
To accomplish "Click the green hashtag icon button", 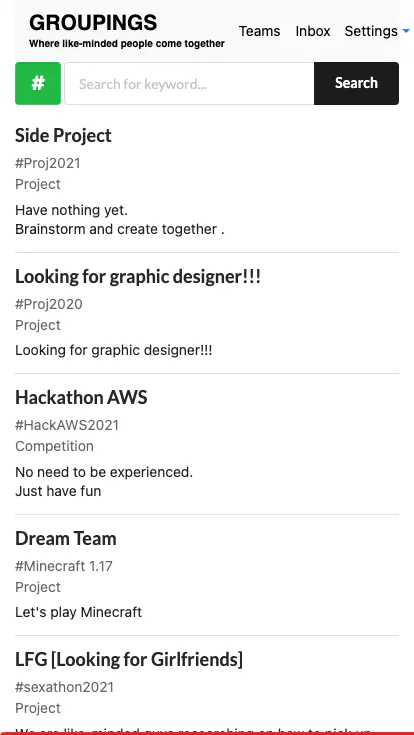I will click(38, 83).
